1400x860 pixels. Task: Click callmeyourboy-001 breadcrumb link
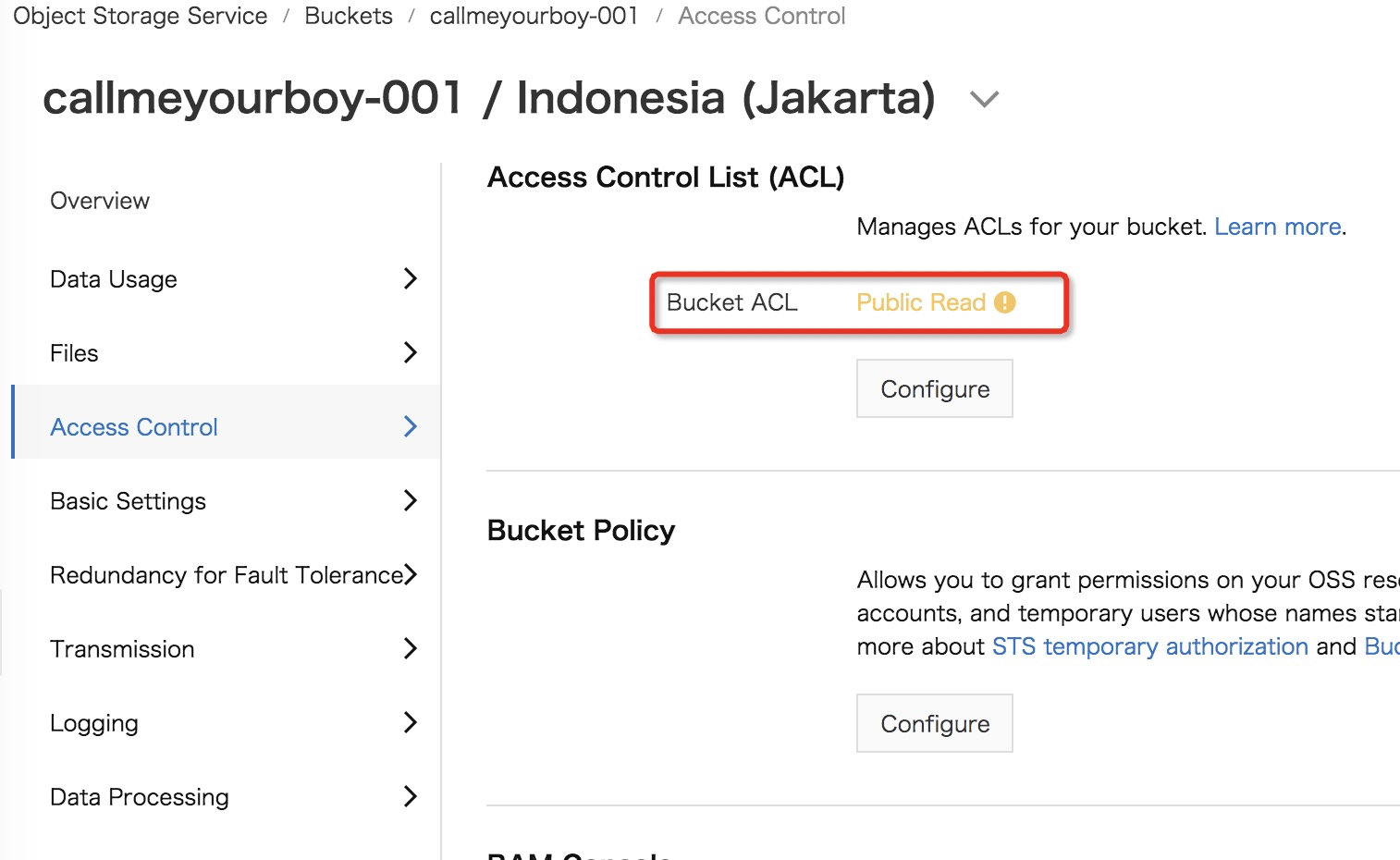(534, 16)
